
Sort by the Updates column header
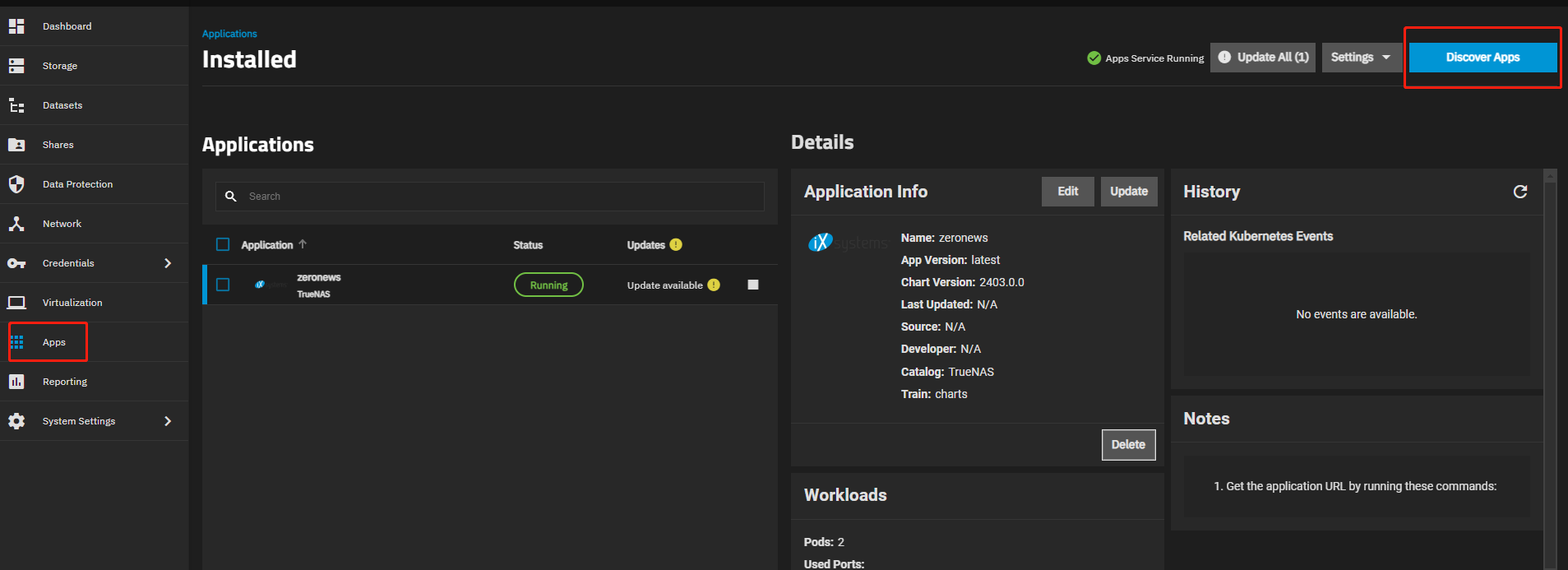click(x=646, y=245)
